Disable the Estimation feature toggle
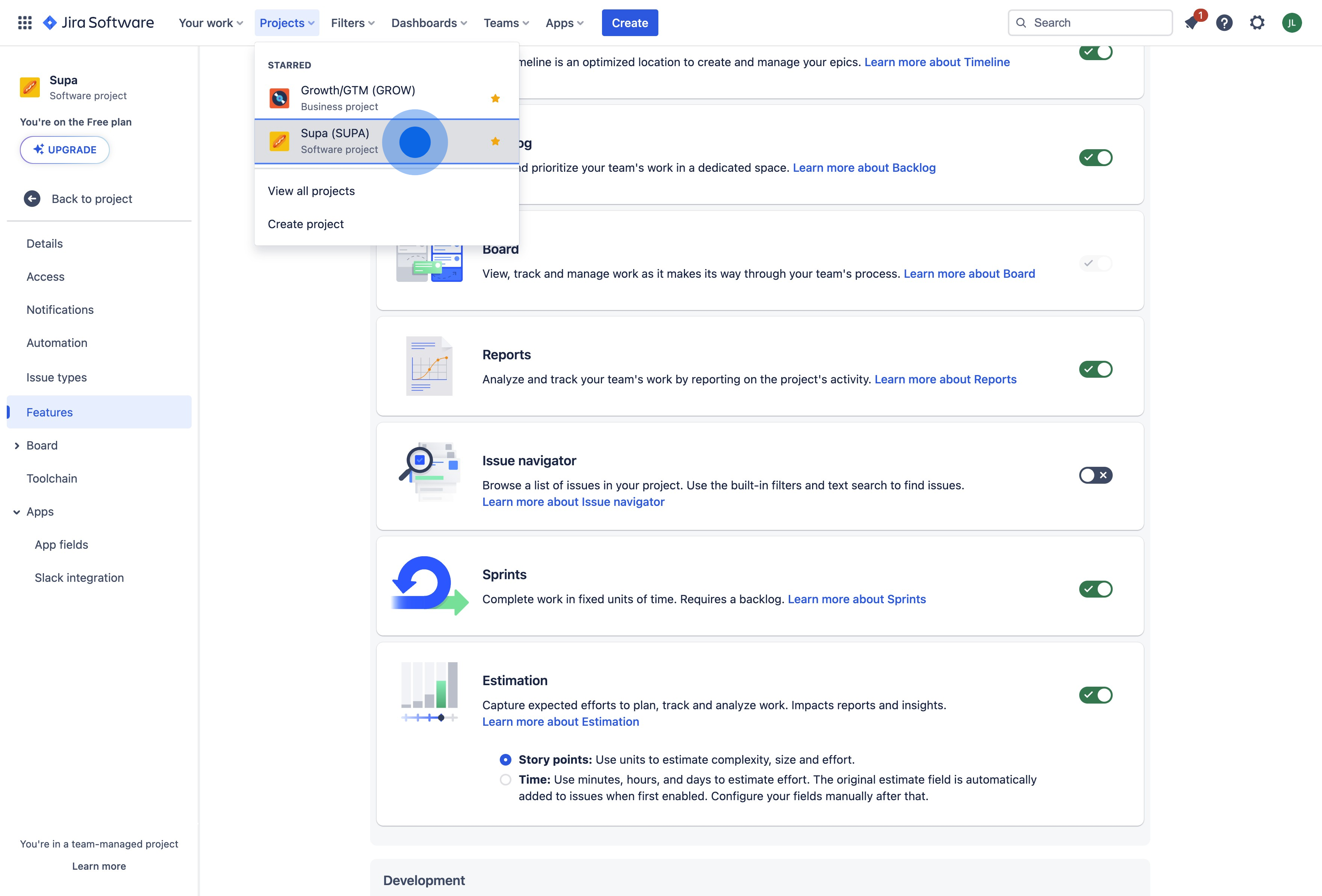The image size is (1322, 896). [x=1096, y=695]
